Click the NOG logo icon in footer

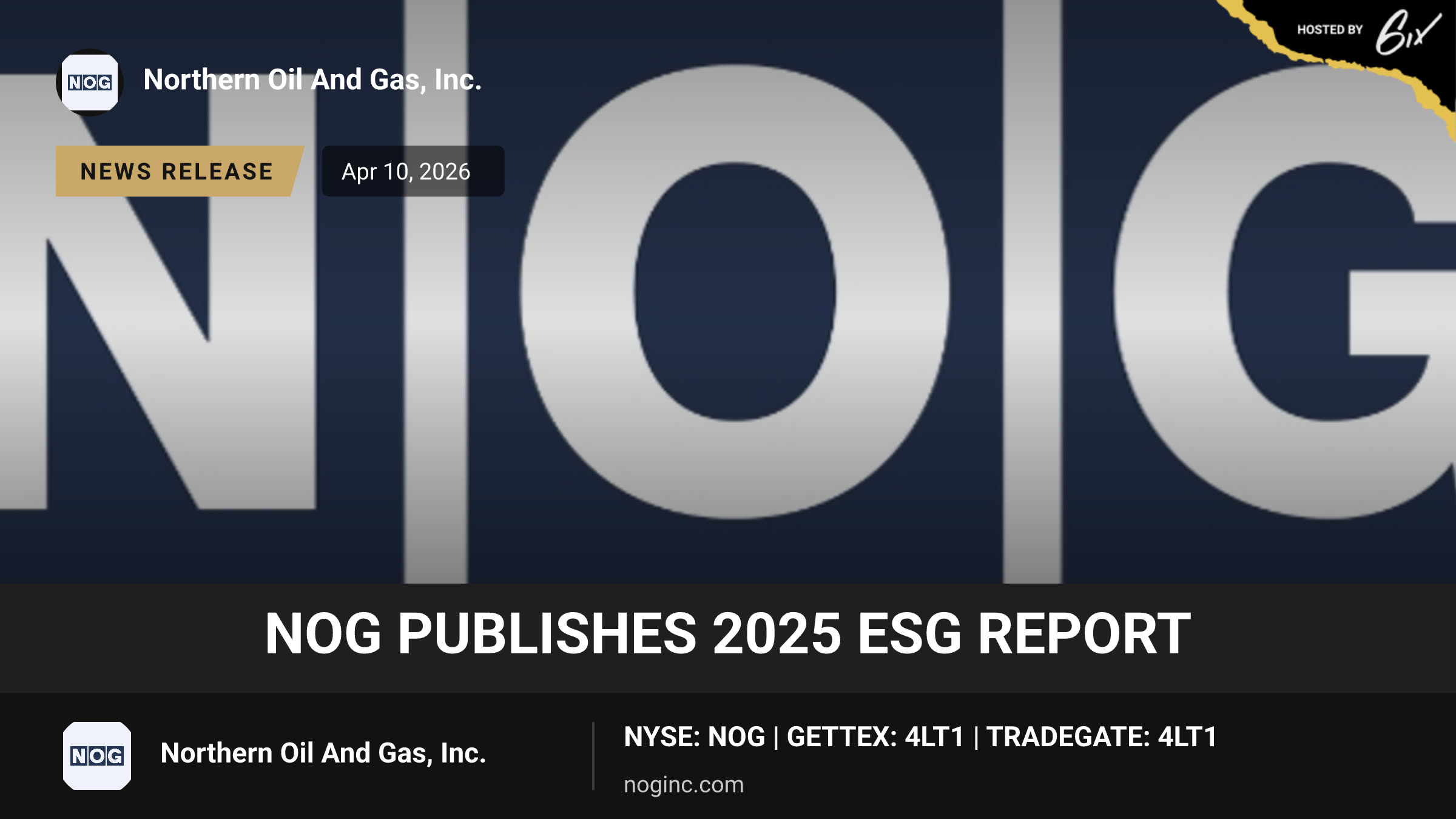click(97, 756)
